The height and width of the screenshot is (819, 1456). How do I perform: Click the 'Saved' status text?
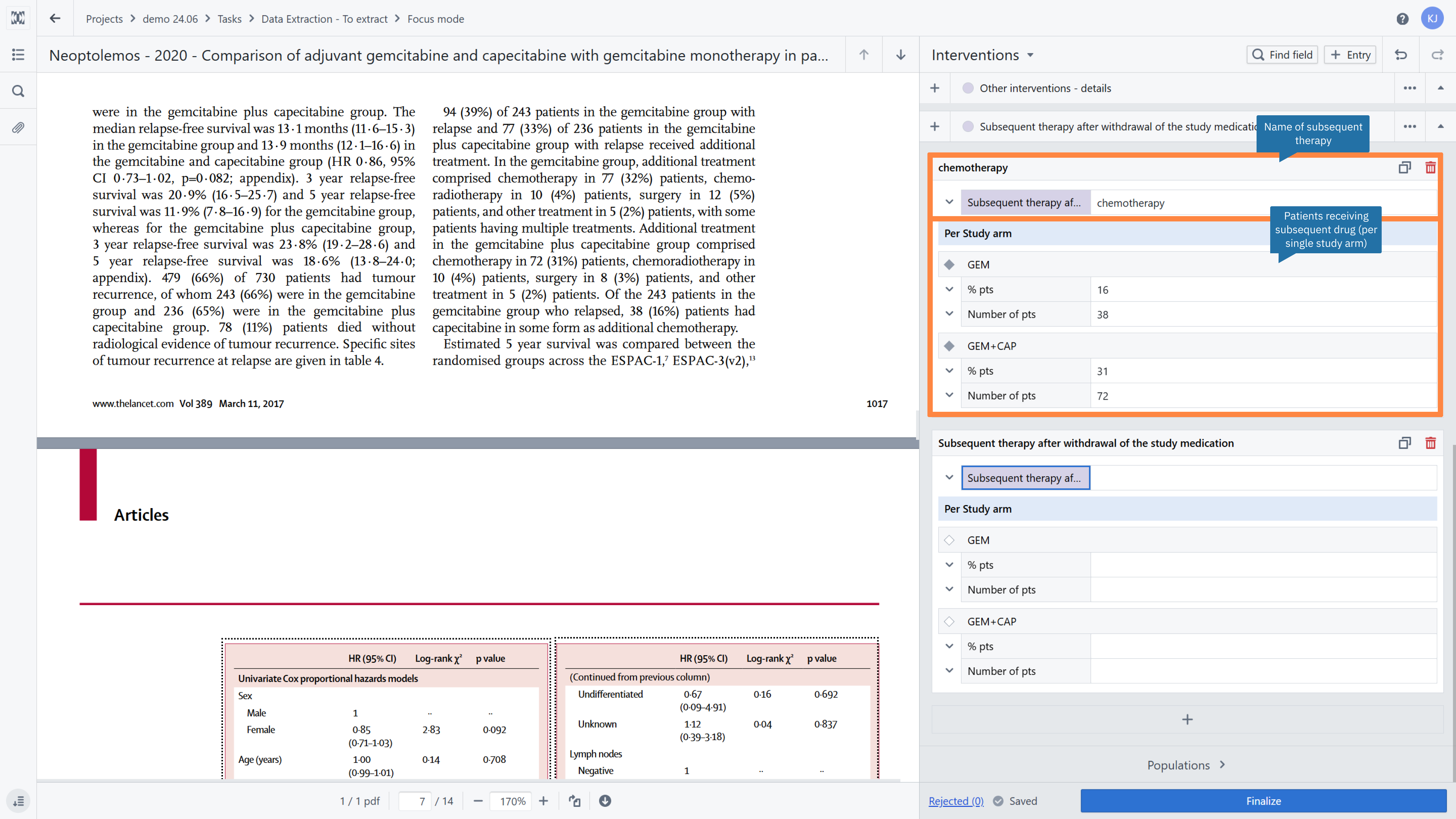1023,801
